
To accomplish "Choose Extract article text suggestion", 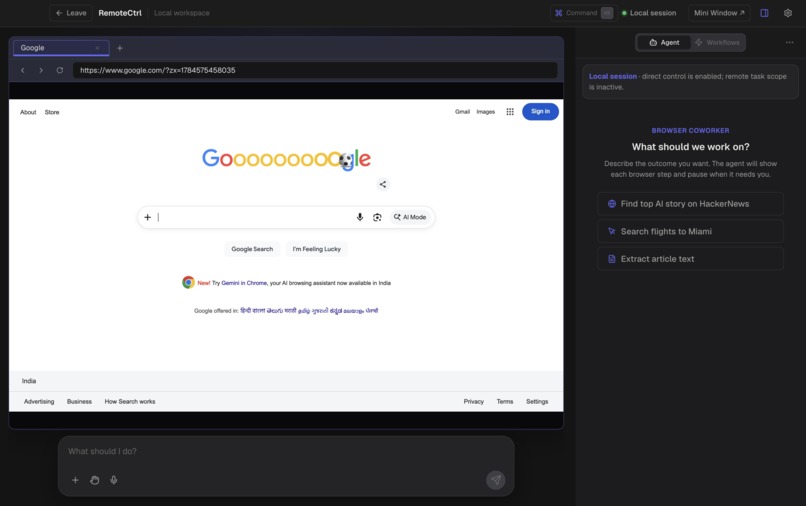I will pyautogui.click(x=690, y=259).
